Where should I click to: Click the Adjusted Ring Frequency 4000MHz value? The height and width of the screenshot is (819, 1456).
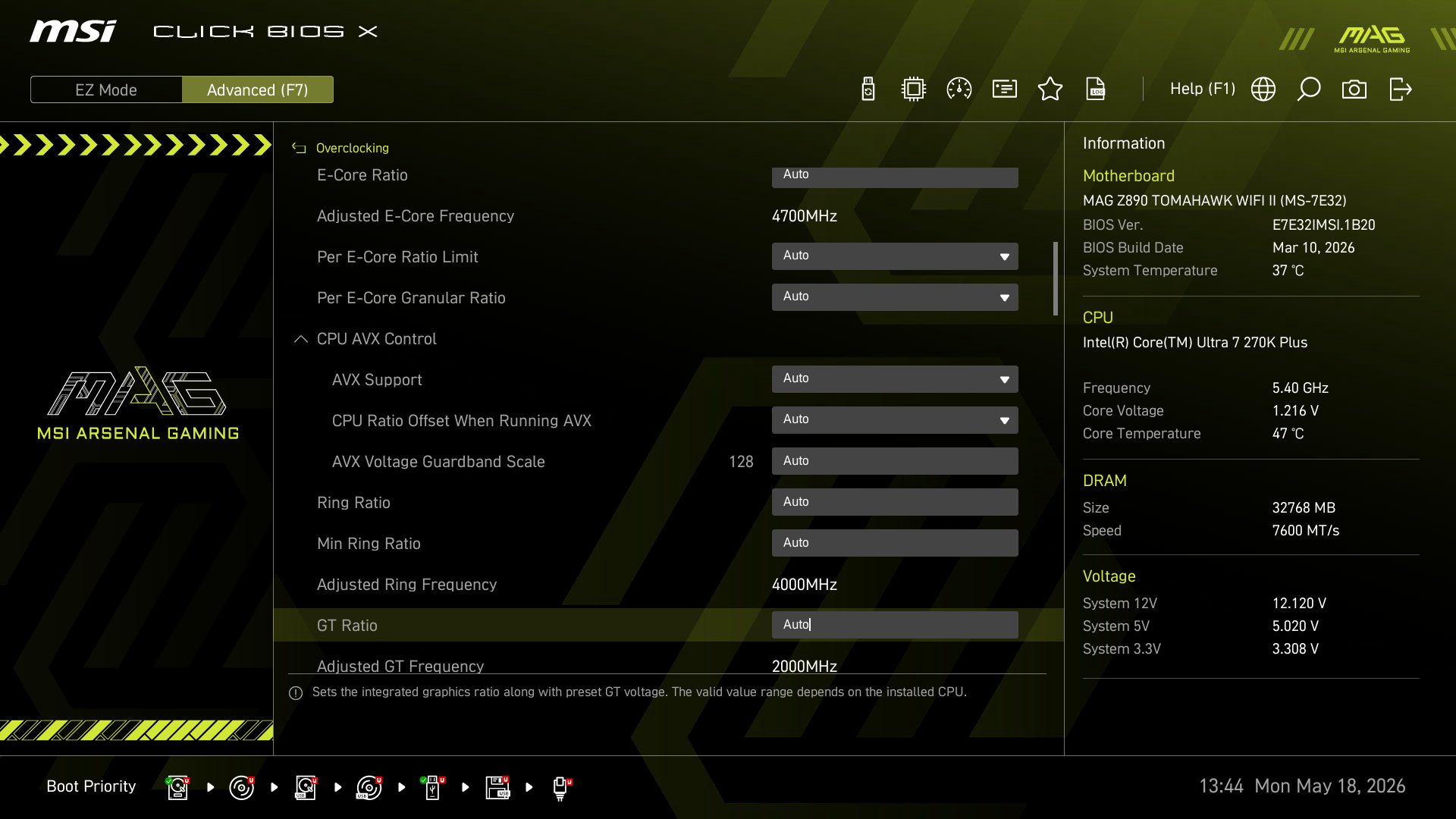coord(805,585)
